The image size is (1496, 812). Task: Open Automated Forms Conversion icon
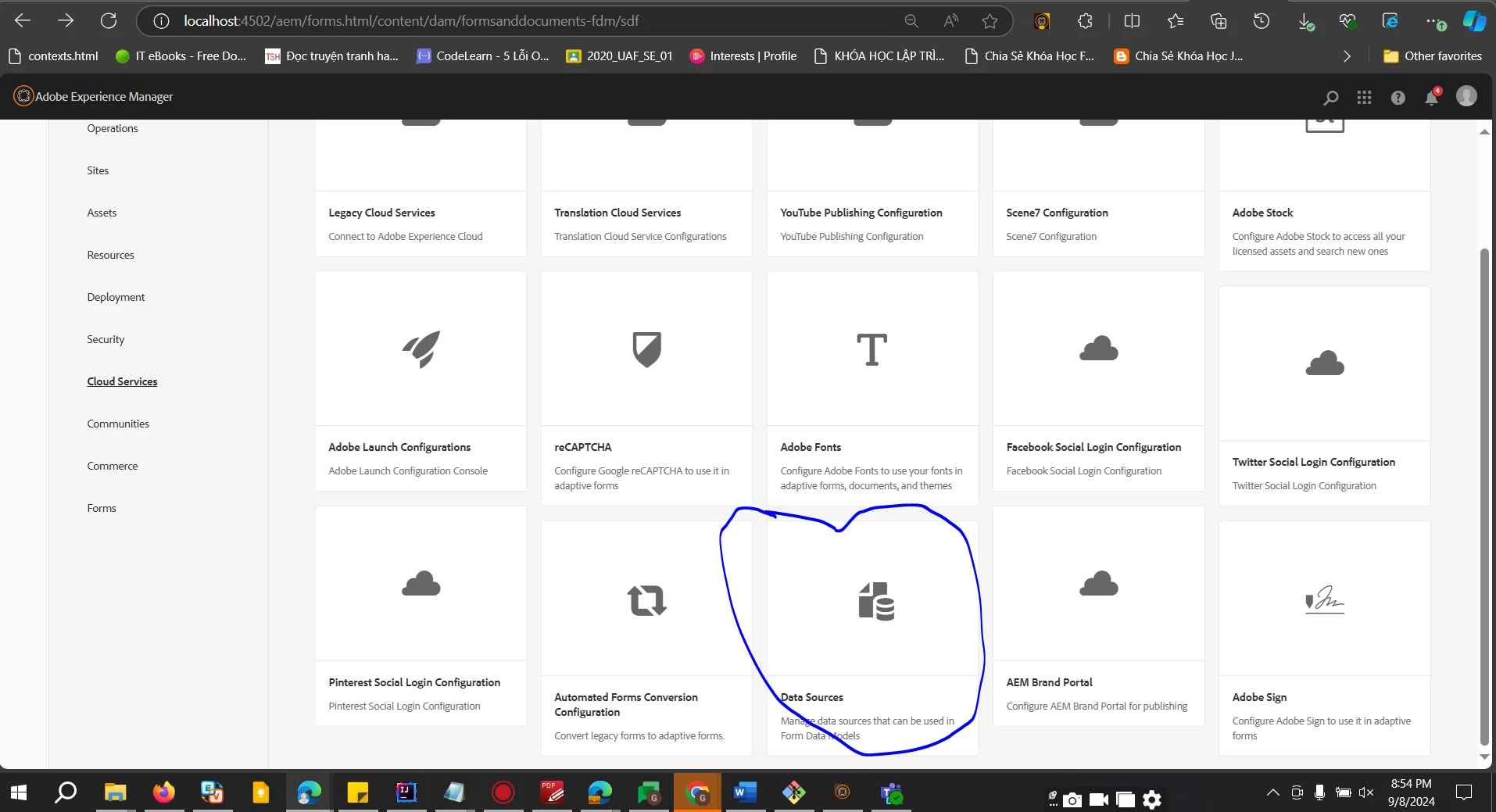[x=647, y=600]
